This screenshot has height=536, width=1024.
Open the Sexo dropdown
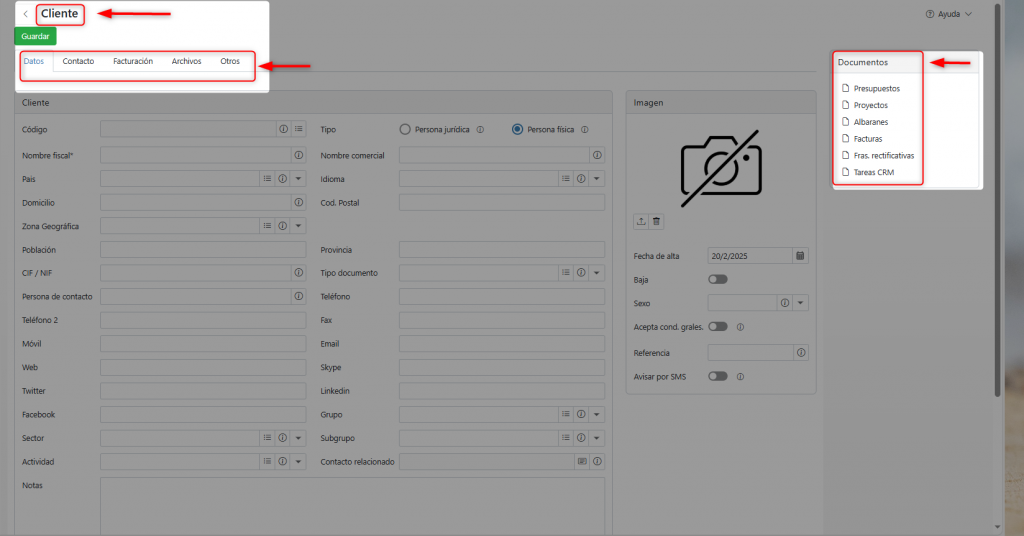coord(801,303)
